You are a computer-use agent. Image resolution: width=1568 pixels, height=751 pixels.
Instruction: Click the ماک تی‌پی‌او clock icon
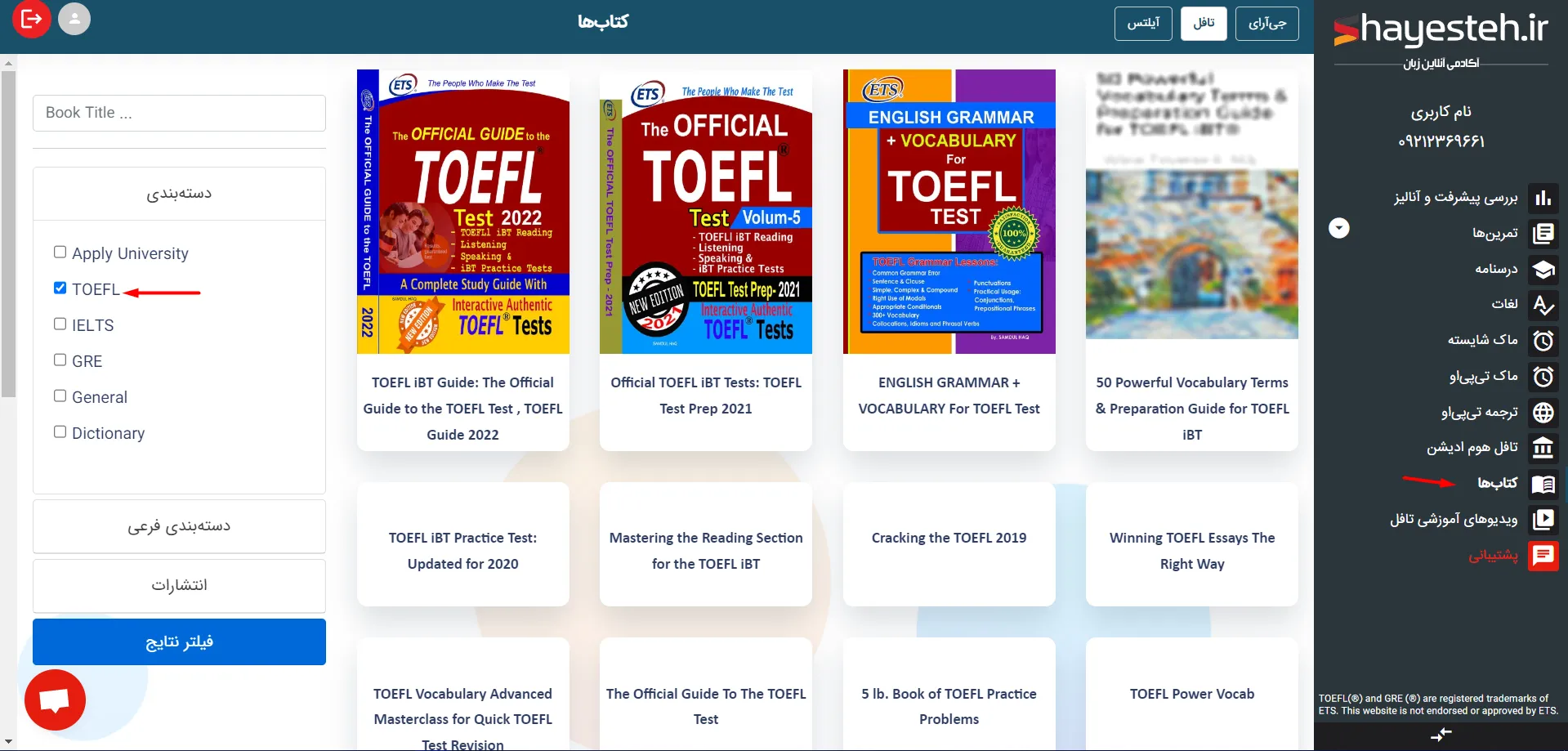[1543, 377]
